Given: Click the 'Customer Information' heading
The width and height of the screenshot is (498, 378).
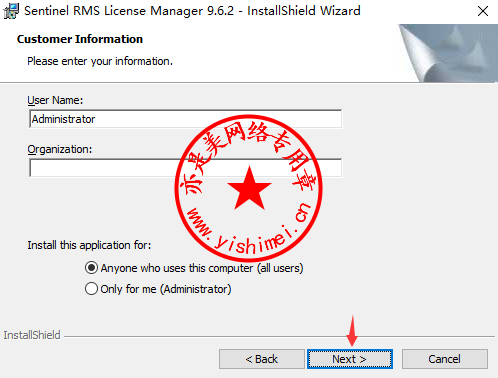Looking at the screenshot, I should pyautogui.click(x=80, y=39).
